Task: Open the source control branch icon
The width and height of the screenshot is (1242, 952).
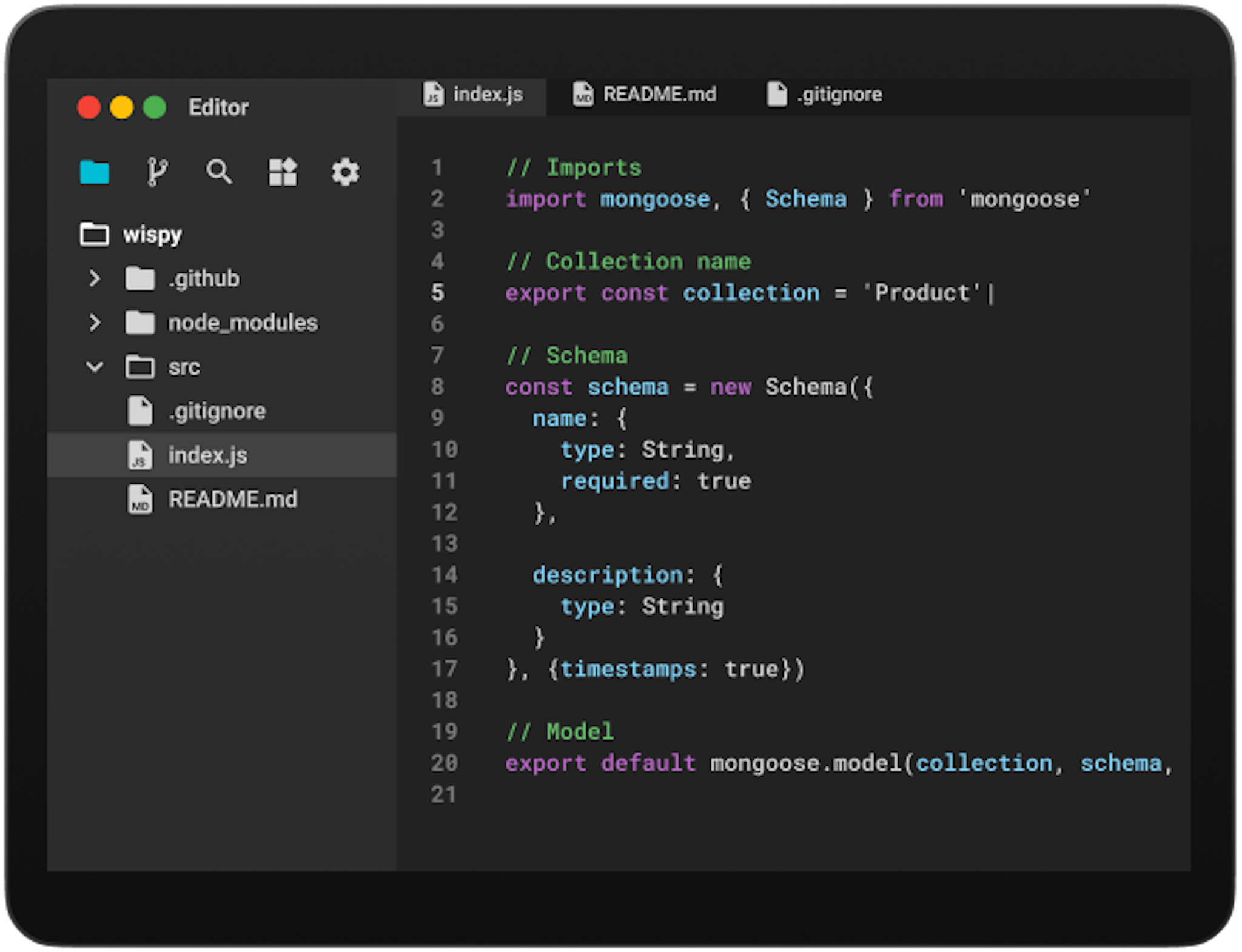Action: pyautogui.click(x=157, y=172)
